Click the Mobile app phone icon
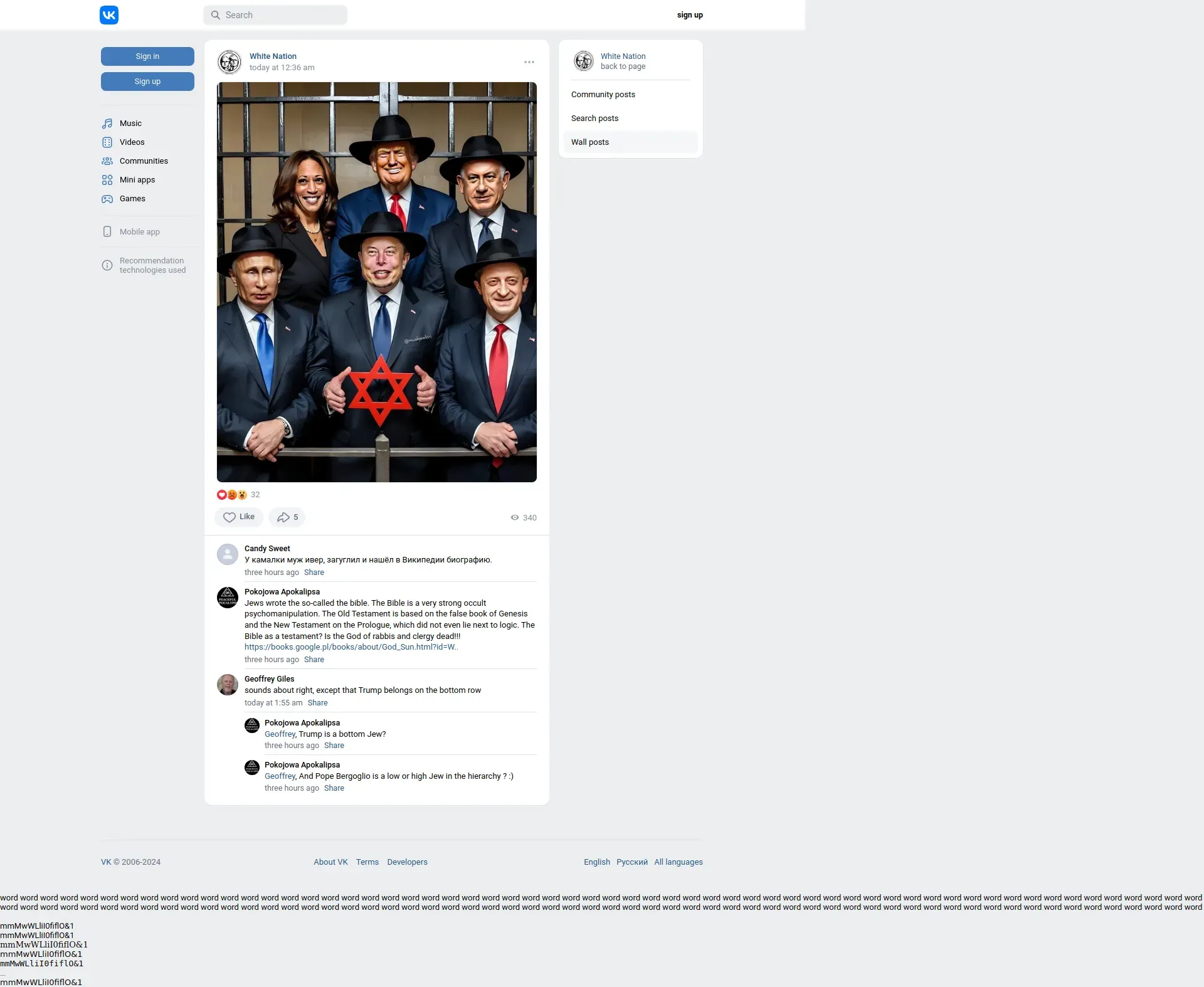The width and height of the screenshot is (1204, 987). pyautogui.click(x=107, y=232)
